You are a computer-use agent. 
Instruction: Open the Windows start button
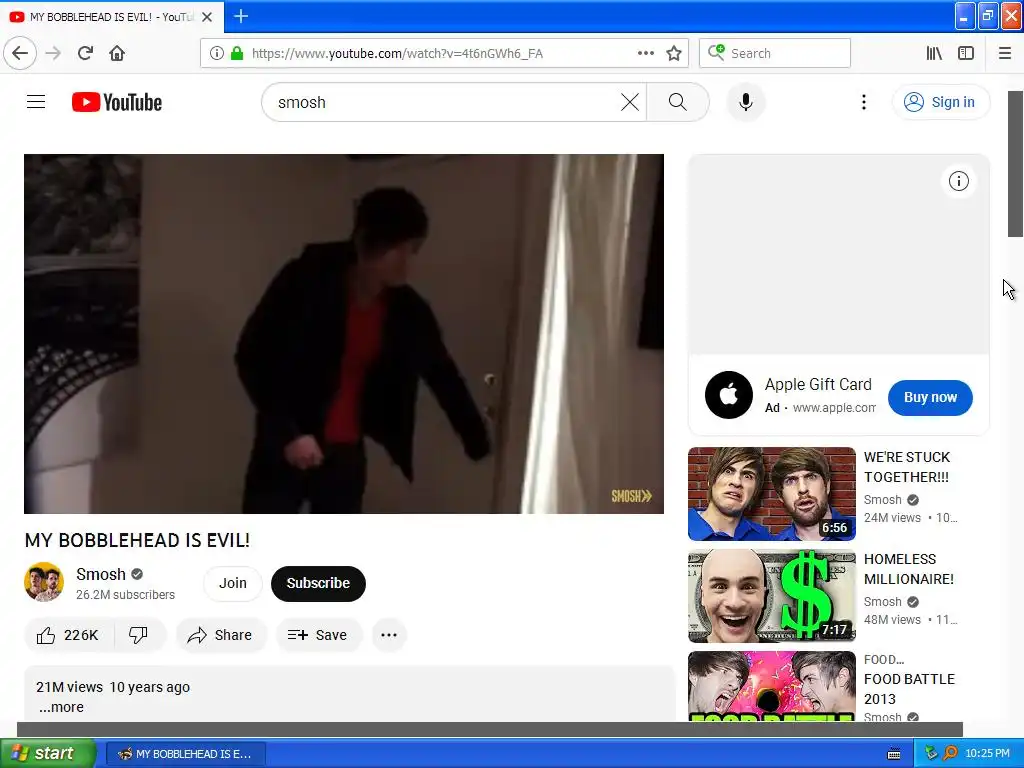[x=48, y=753]
